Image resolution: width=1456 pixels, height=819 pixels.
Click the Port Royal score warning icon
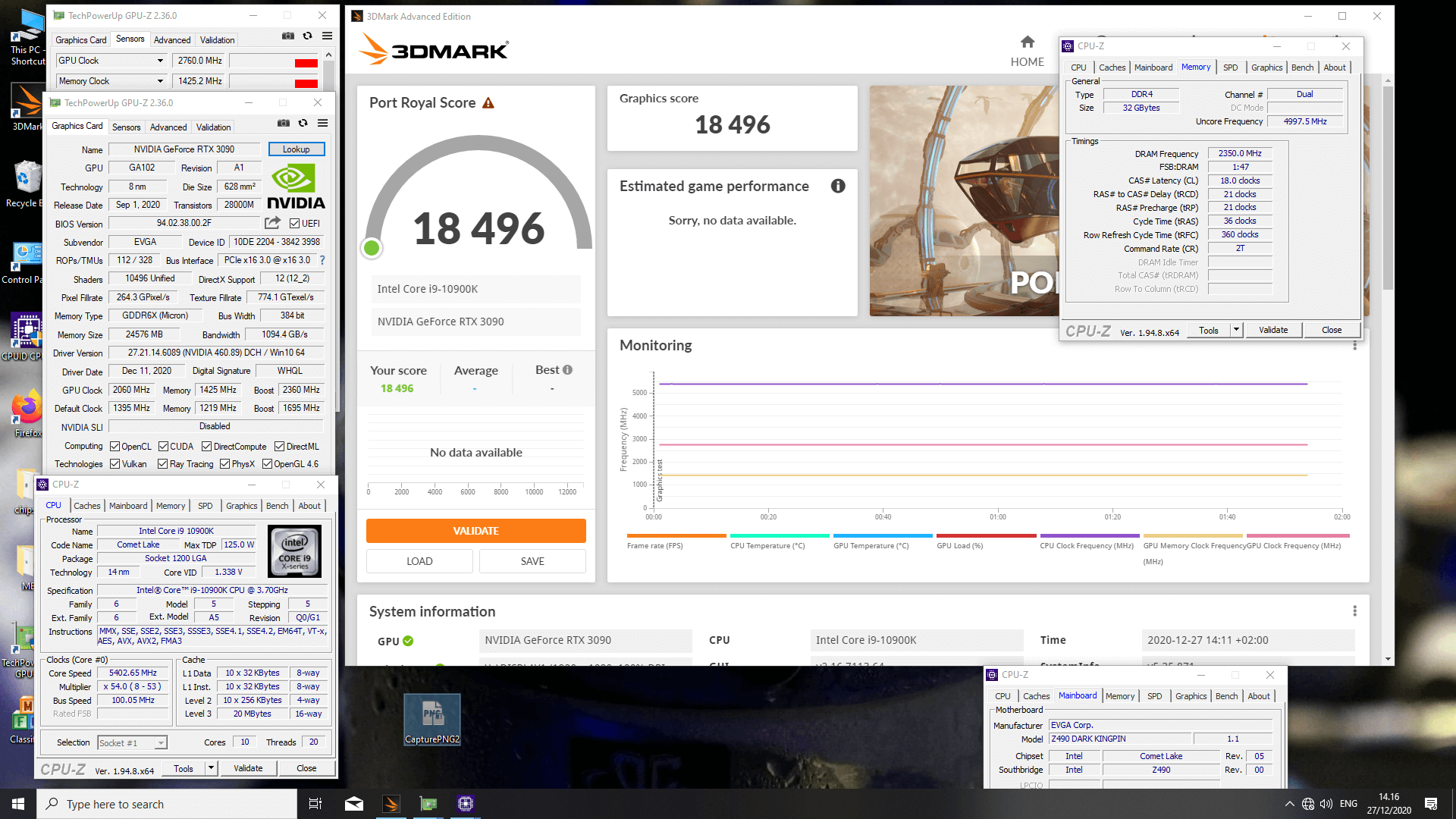(x=488, y=103)
